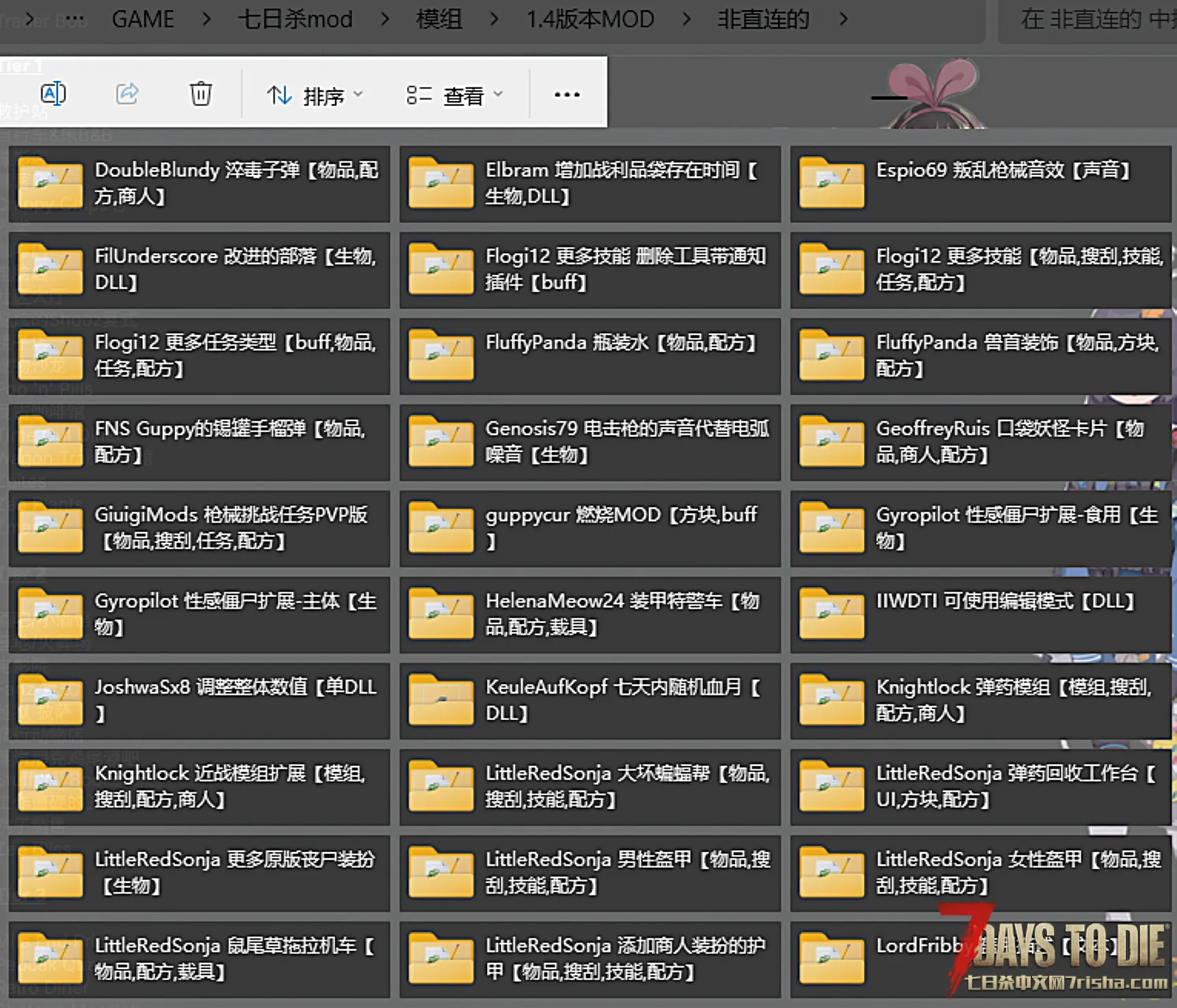Expand chevron after 模组 breadcrumb
Viewport: 1177px width, 1008px height.
click(x=494, y=19)
